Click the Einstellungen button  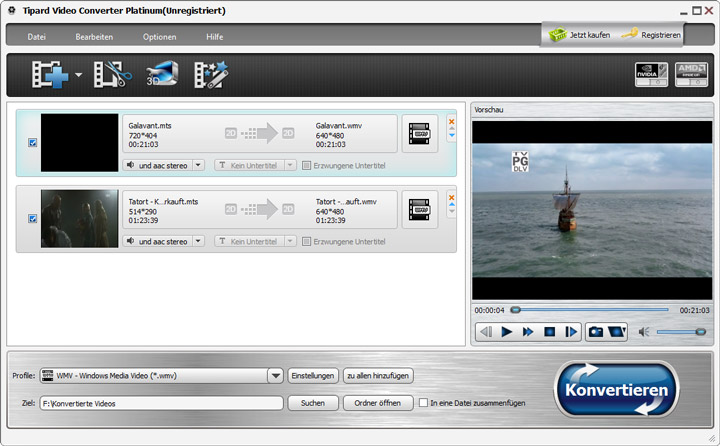point(313,376)
